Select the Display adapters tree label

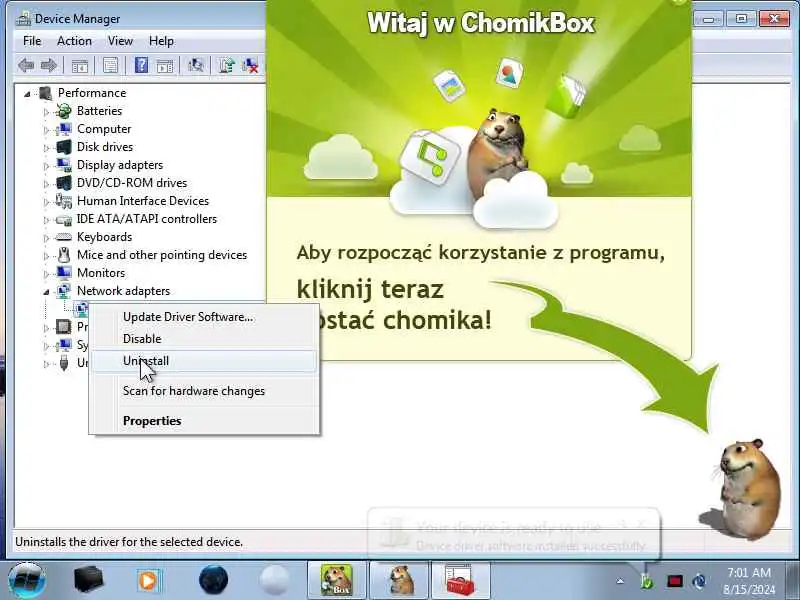120,165
